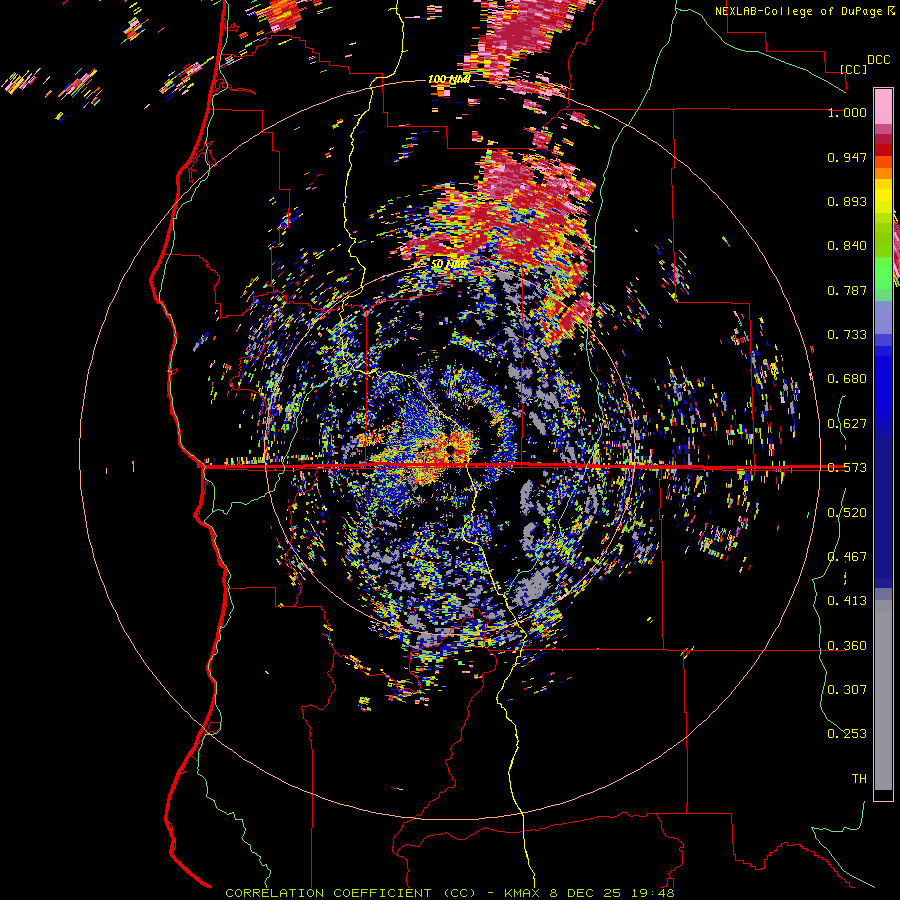Click the black radar site dot at center
900x900 pixels.
click(x=451, y=449)
